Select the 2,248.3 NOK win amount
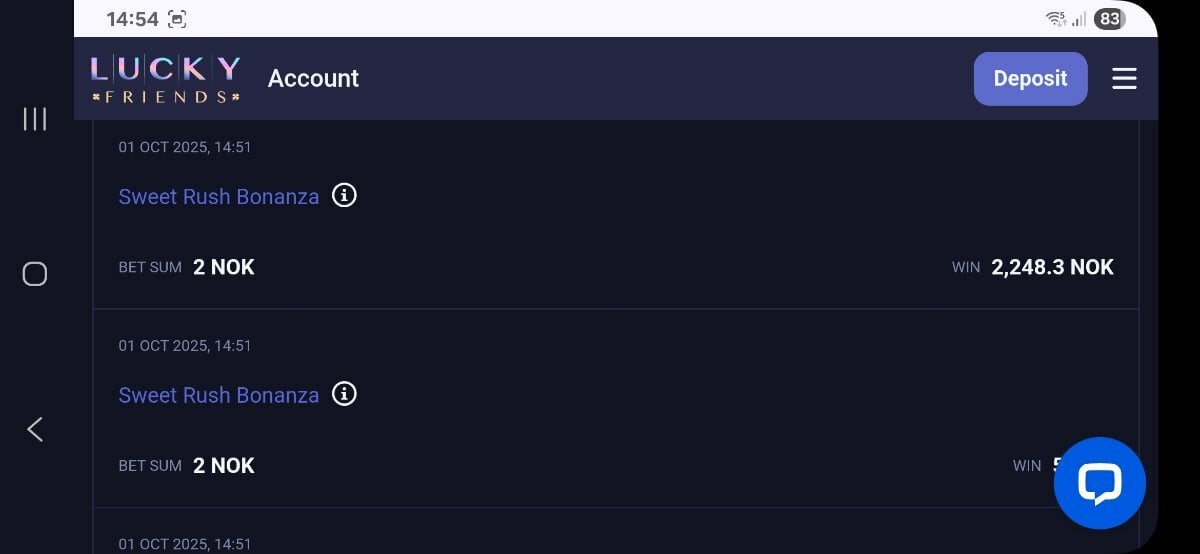The height and width of the screenshot is (554, 1200). point(1052,267)
